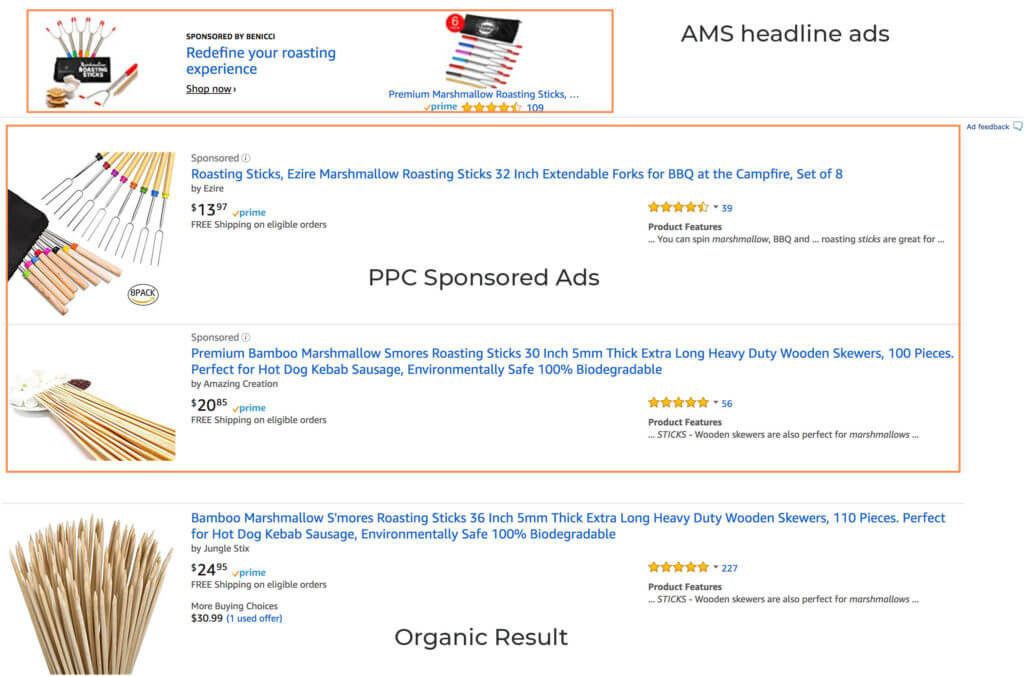Expand rating breakdown arrow beside 39 reviews
This screenshot has height=677, width=1024.
[716, 208]
